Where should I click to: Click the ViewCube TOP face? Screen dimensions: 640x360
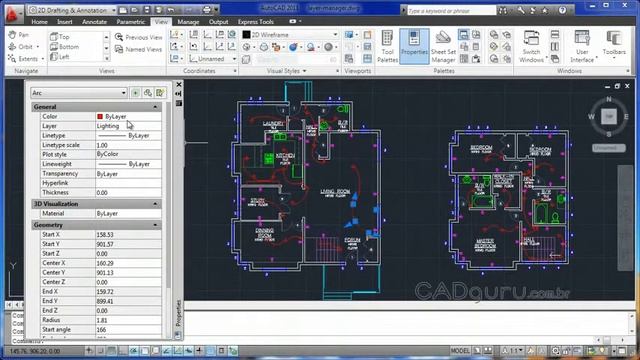click(x=609, y=117)
